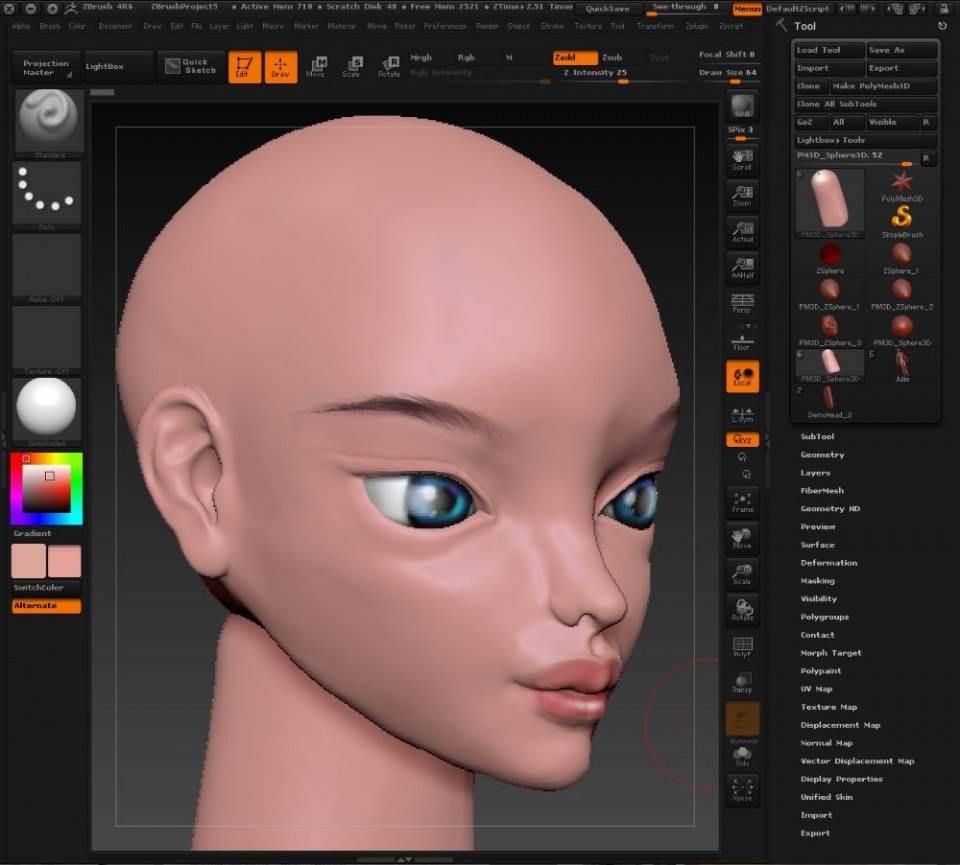Screen dimensions: 960x865
Task: Select the top shelf Scale tool
Action: coord(351,67)
